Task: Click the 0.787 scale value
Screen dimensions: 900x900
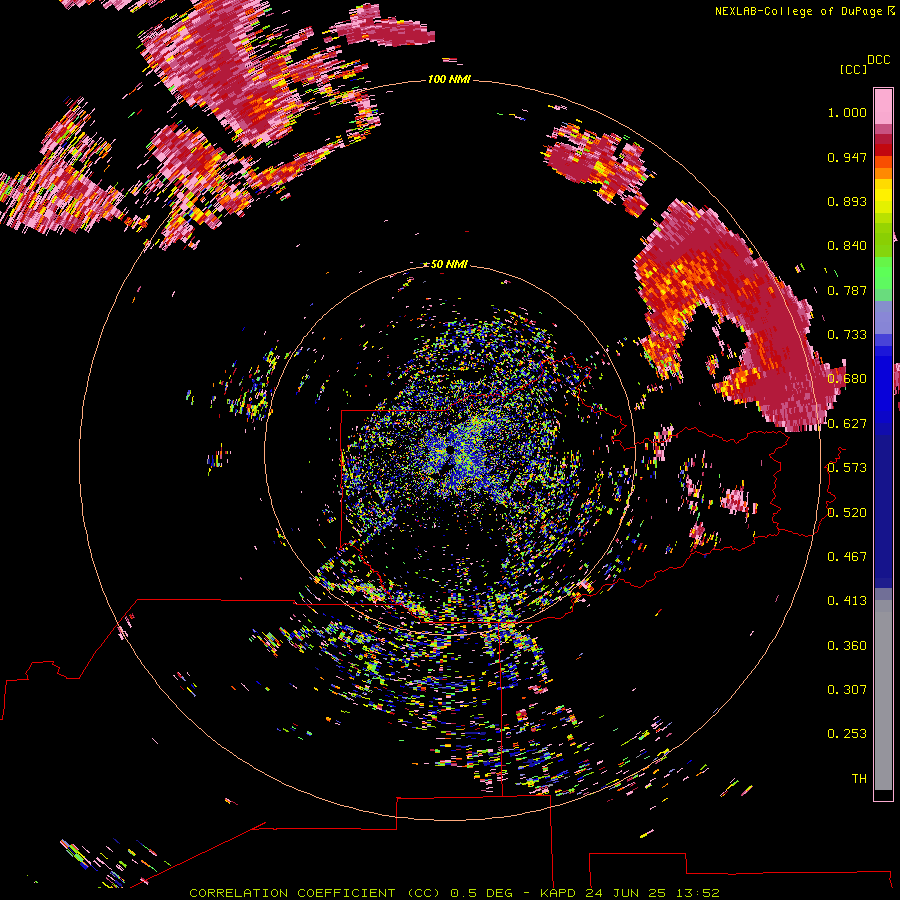Action: click(x=847, y=290)
